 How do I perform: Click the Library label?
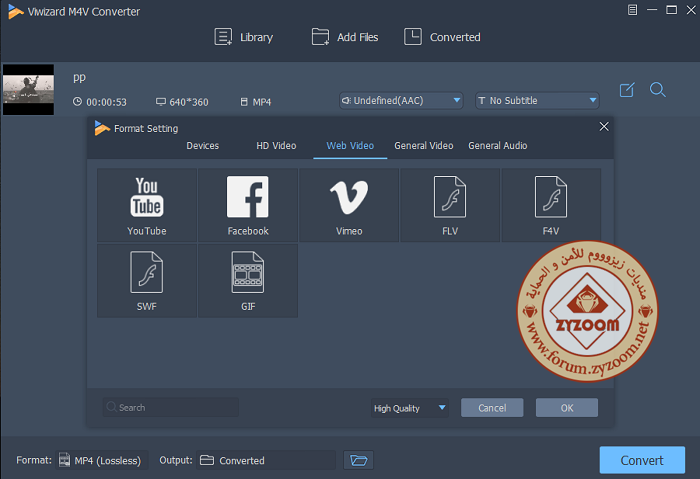(256, 37)
